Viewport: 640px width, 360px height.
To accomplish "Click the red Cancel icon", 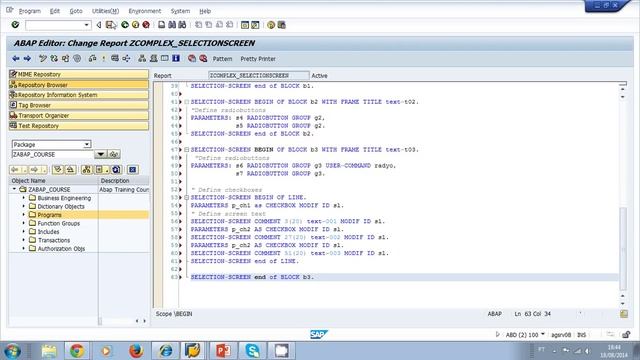I will pyautogui.click(x=146, y=25).
